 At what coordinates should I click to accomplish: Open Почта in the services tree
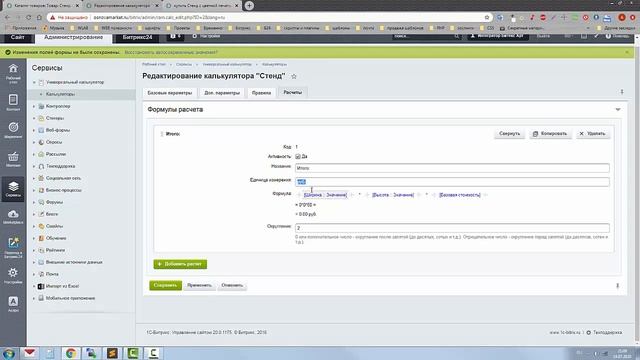pyautogui.click(x=52, y=274)
